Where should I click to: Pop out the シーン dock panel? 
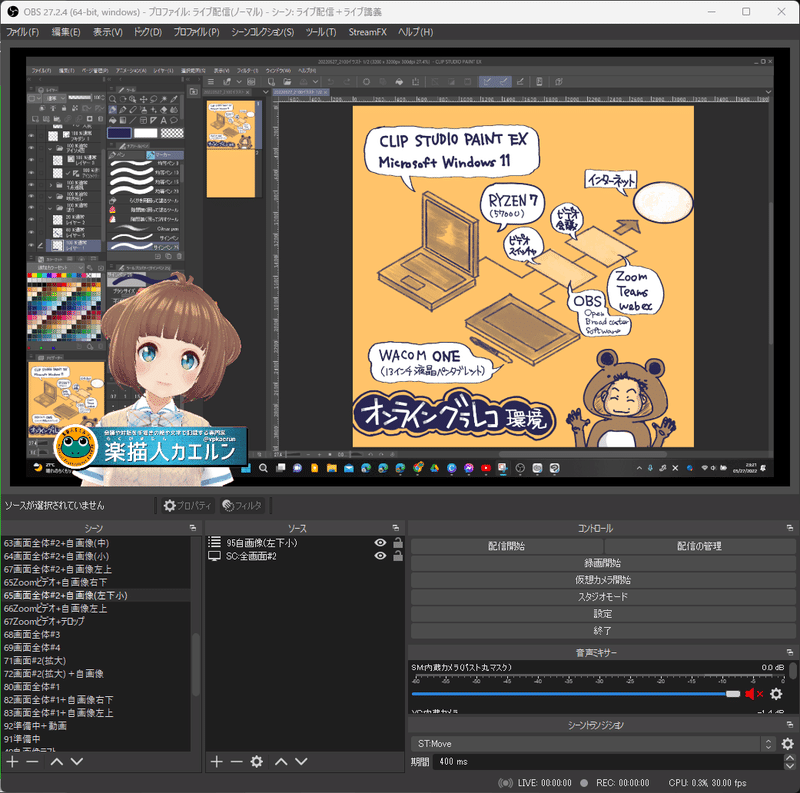[193, 528]
